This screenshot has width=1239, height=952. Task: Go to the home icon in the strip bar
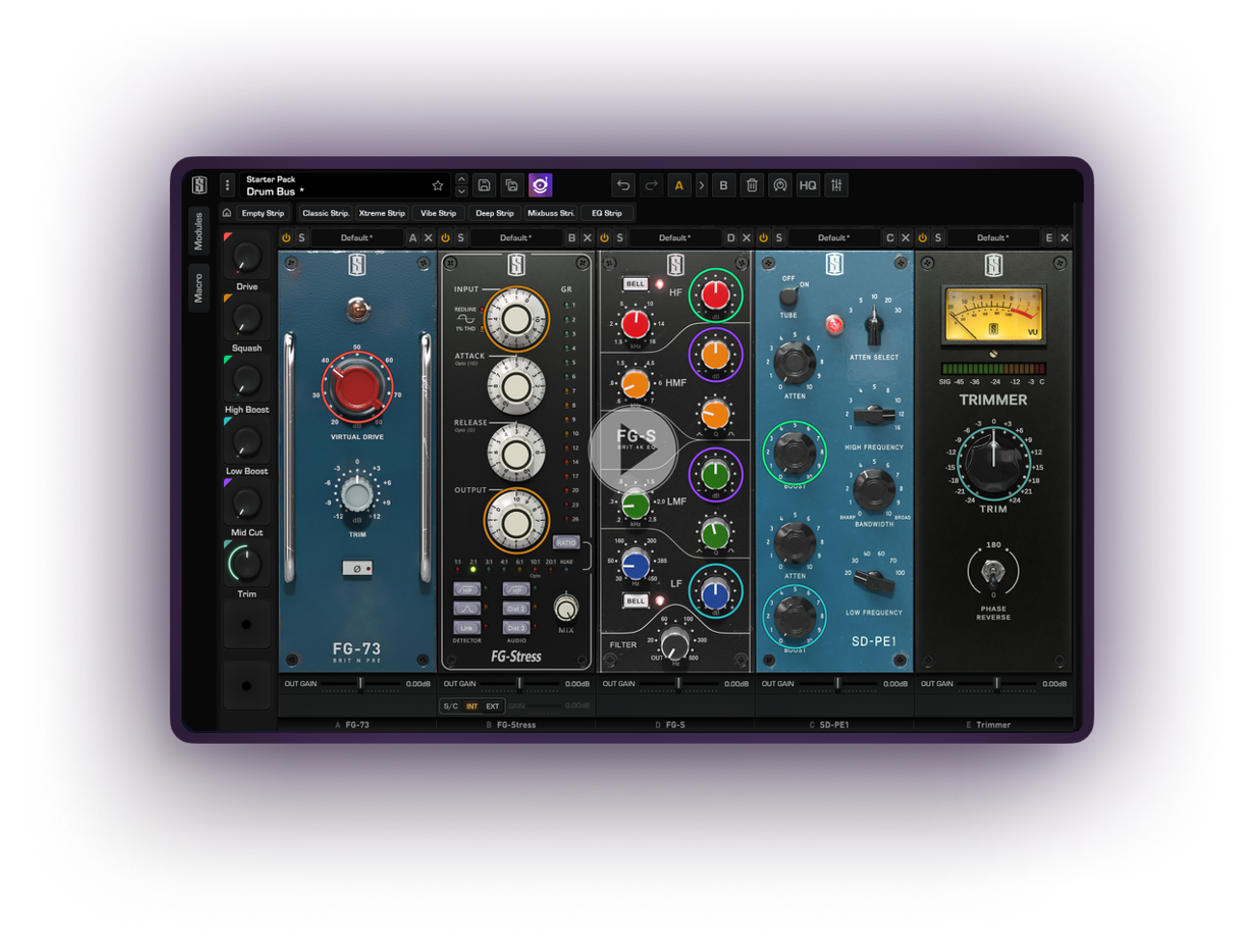[227, 213]
